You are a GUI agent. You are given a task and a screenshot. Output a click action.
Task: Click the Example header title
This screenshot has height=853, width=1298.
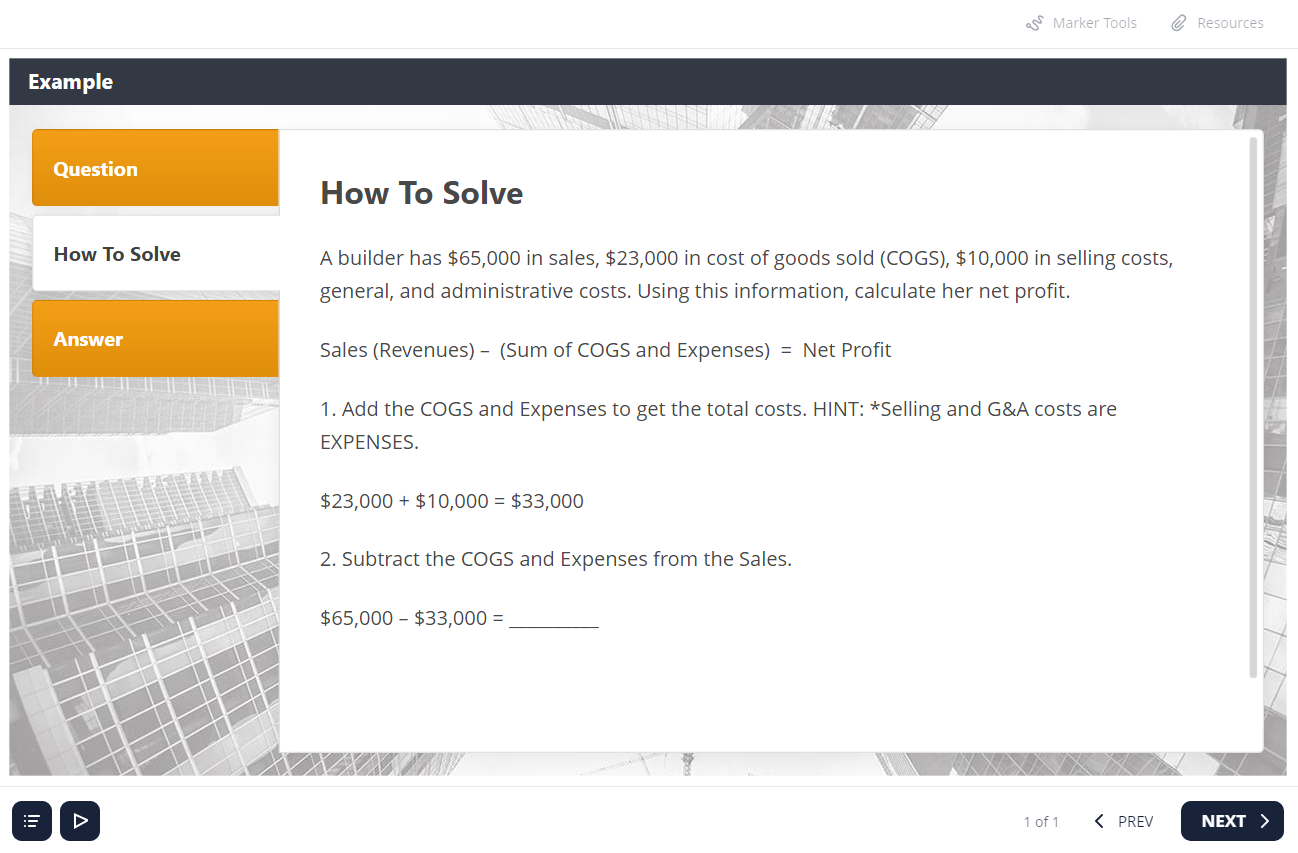click(x=70, y=82)
